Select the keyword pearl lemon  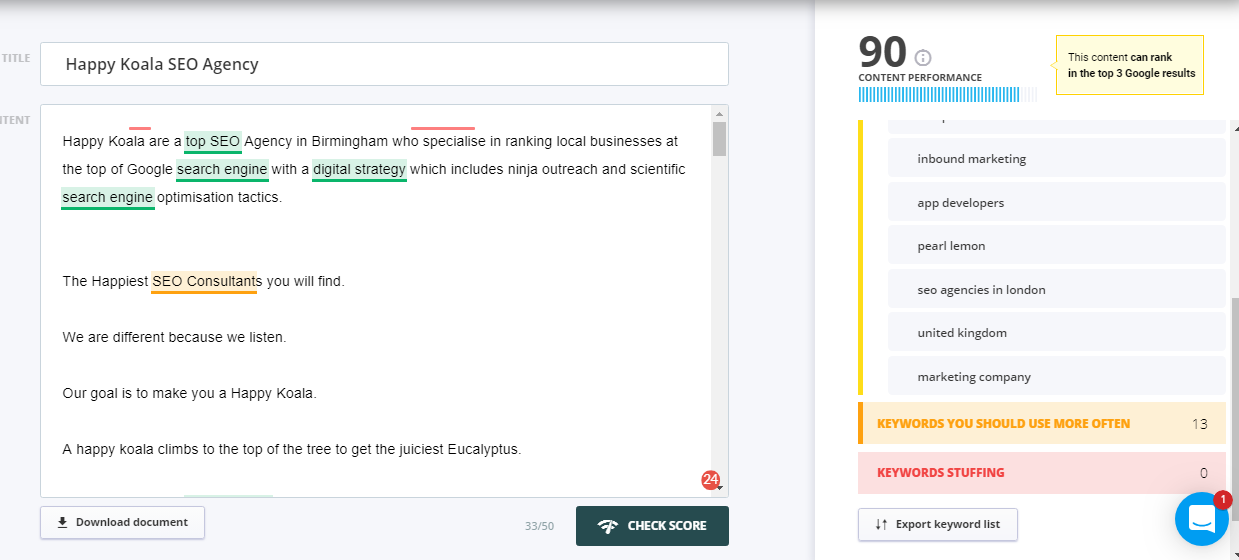coord(1057,246)
